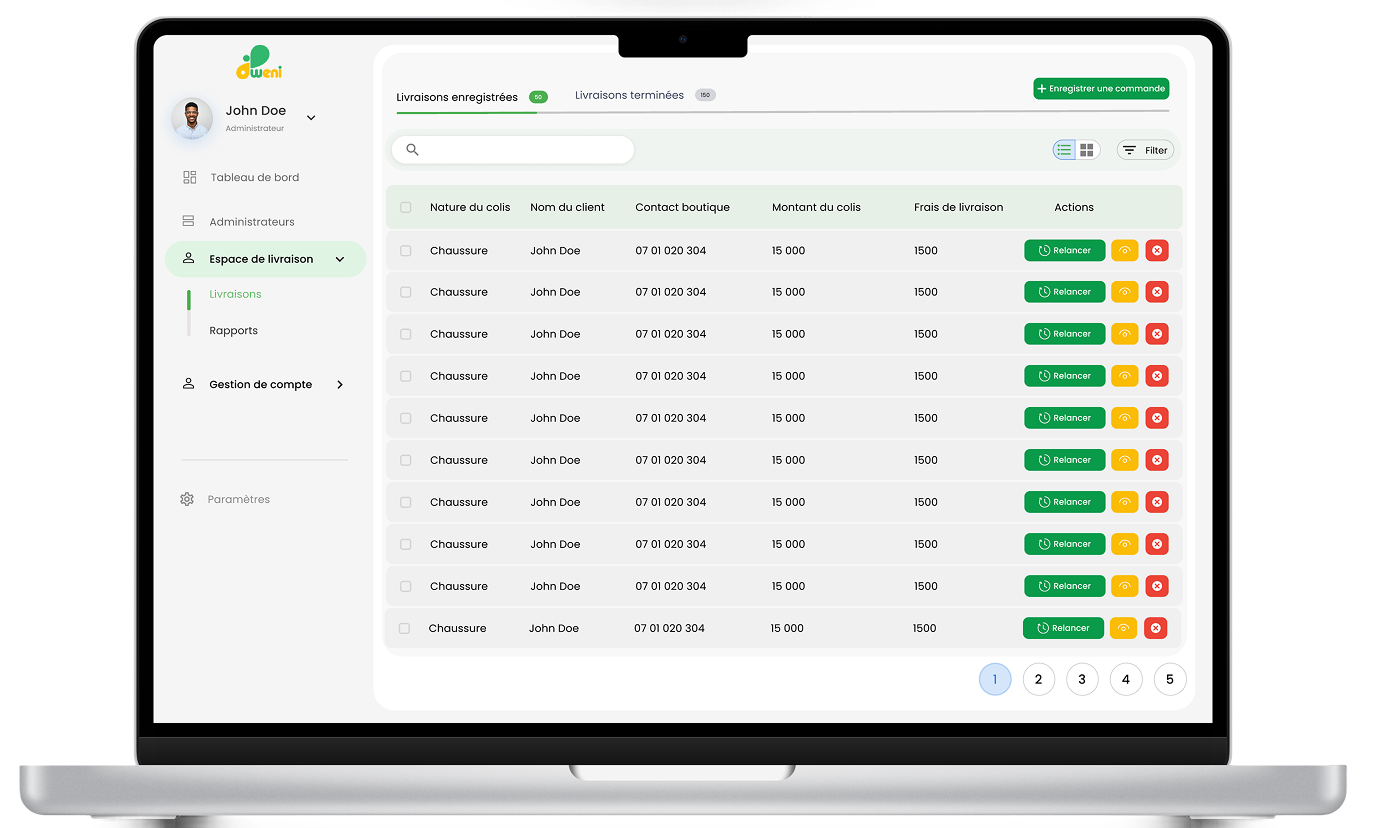This screenshot has width=1388, height=828.
Task: Click Relancer on the second row
Action: pyautogui.click(x=1064, y=292)
